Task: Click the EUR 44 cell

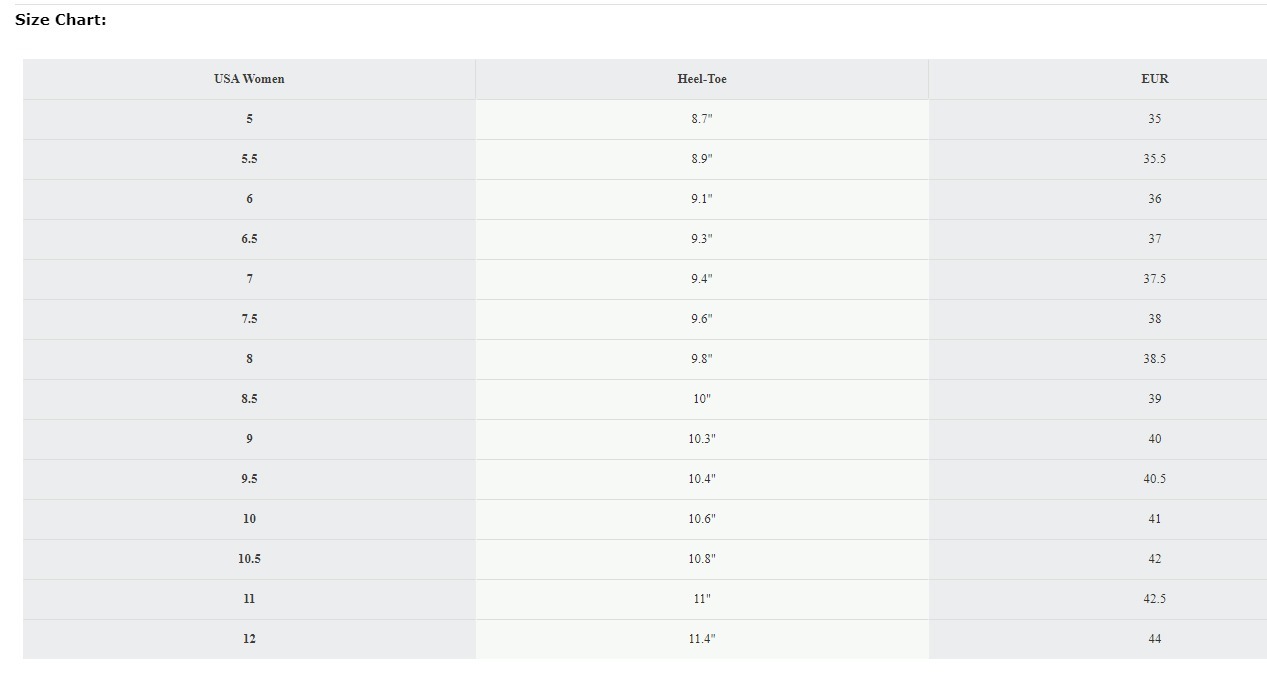Action: pyautogui.click(x=1154, y=639)
